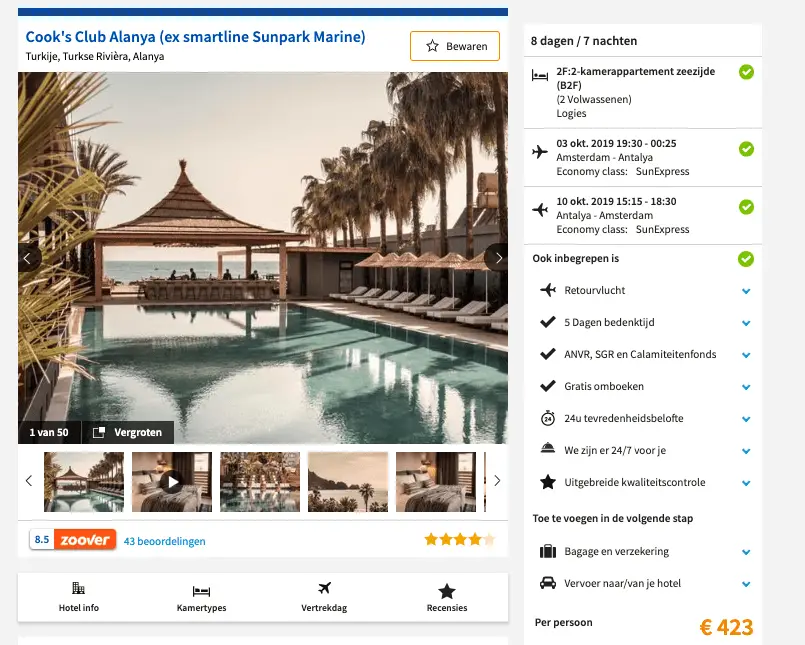Expand the Gratis omboeken item

point(746,387)
